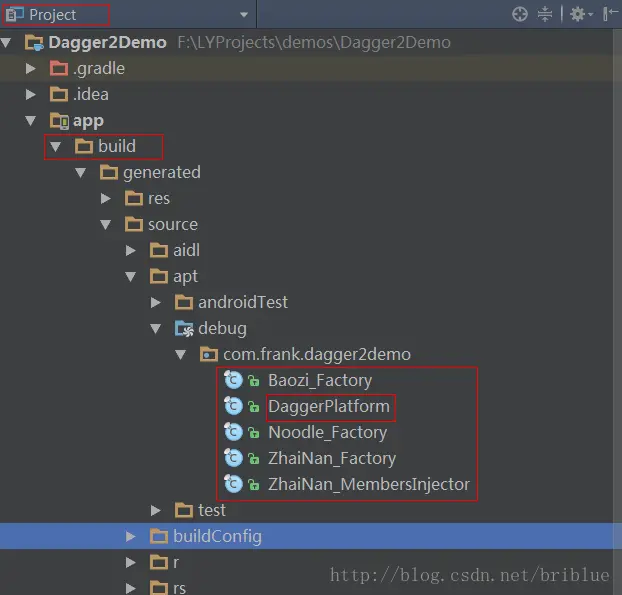
Task: Select the .gradle folder name
Action: pos(99,69)
